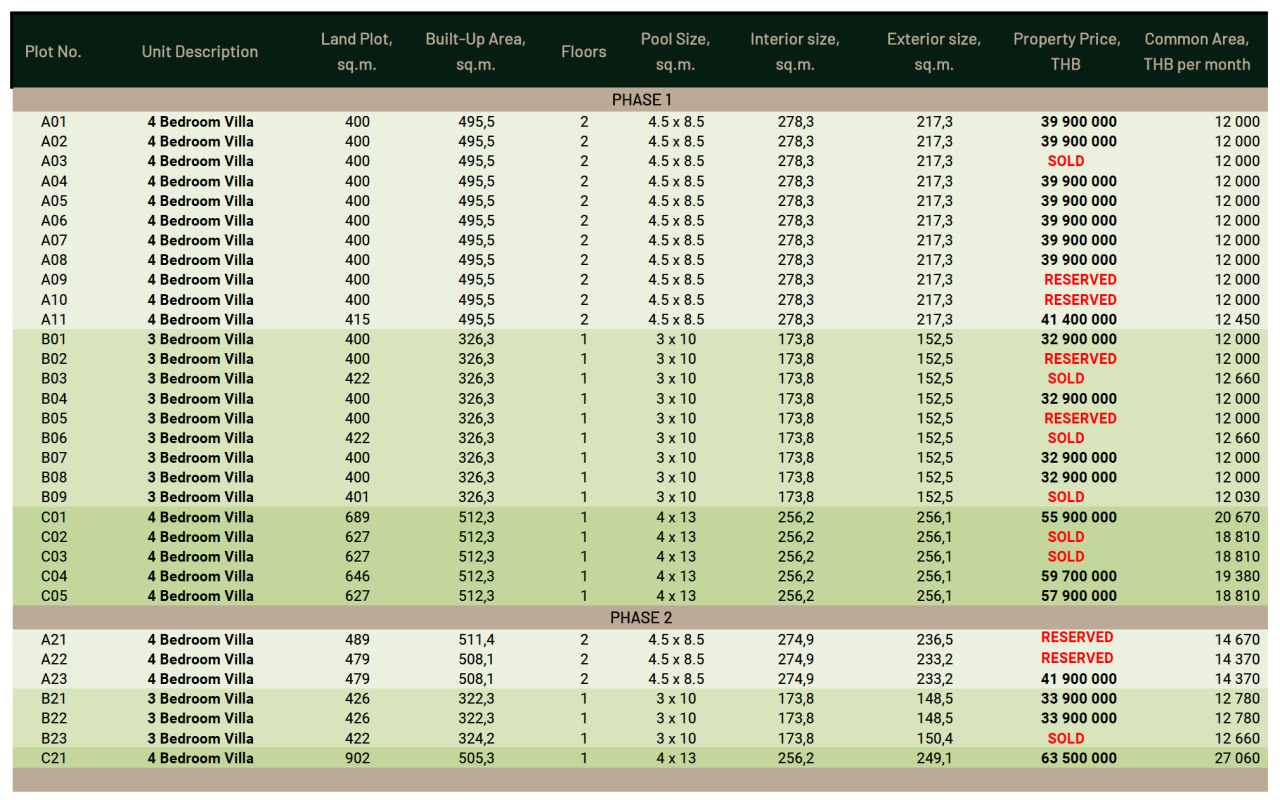
Task: Select the Unit Description column header
Action: tap(200, 52)
